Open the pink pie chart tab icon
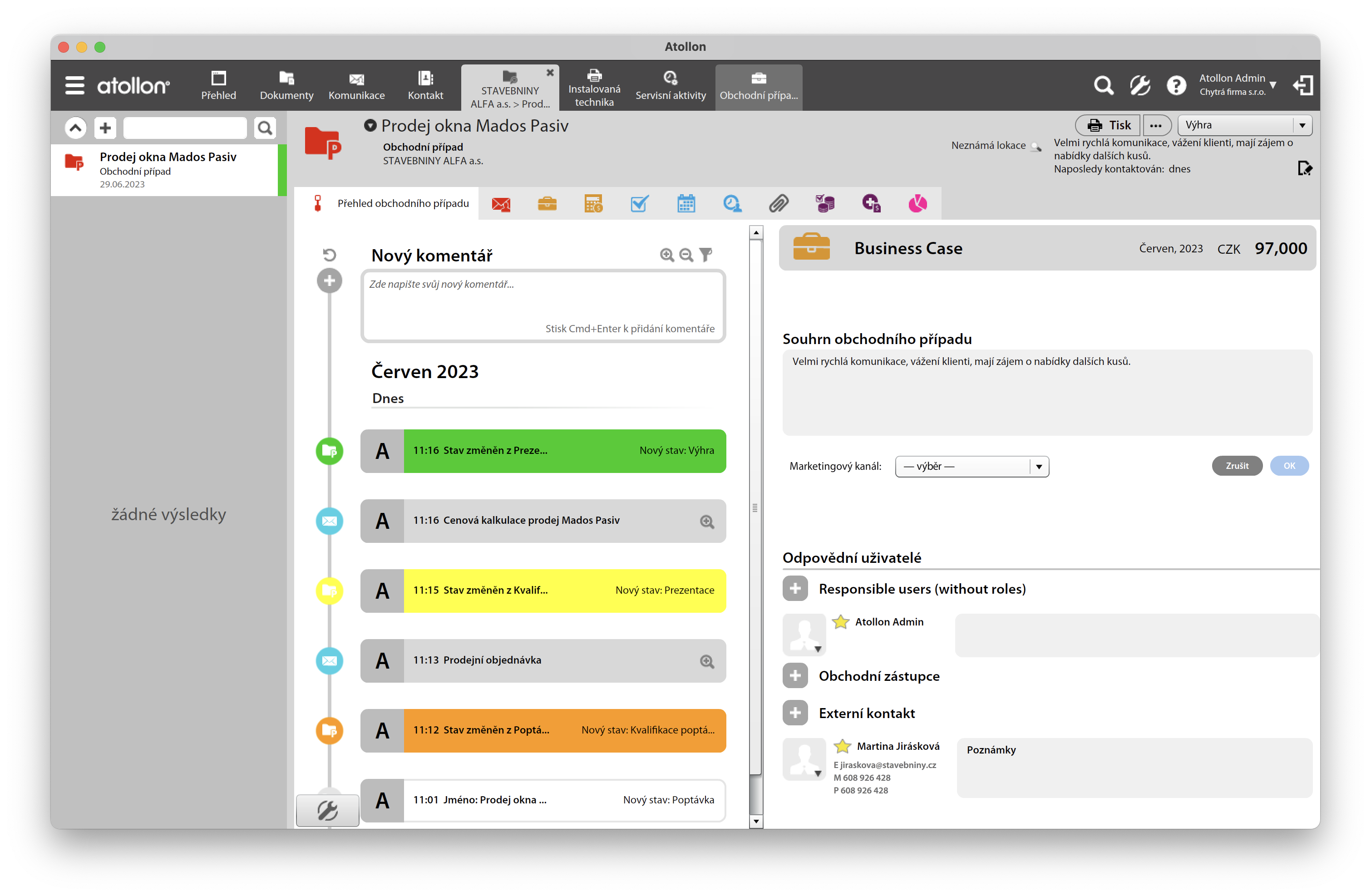This screenshot has height=896, width=1371. [917, 204]
